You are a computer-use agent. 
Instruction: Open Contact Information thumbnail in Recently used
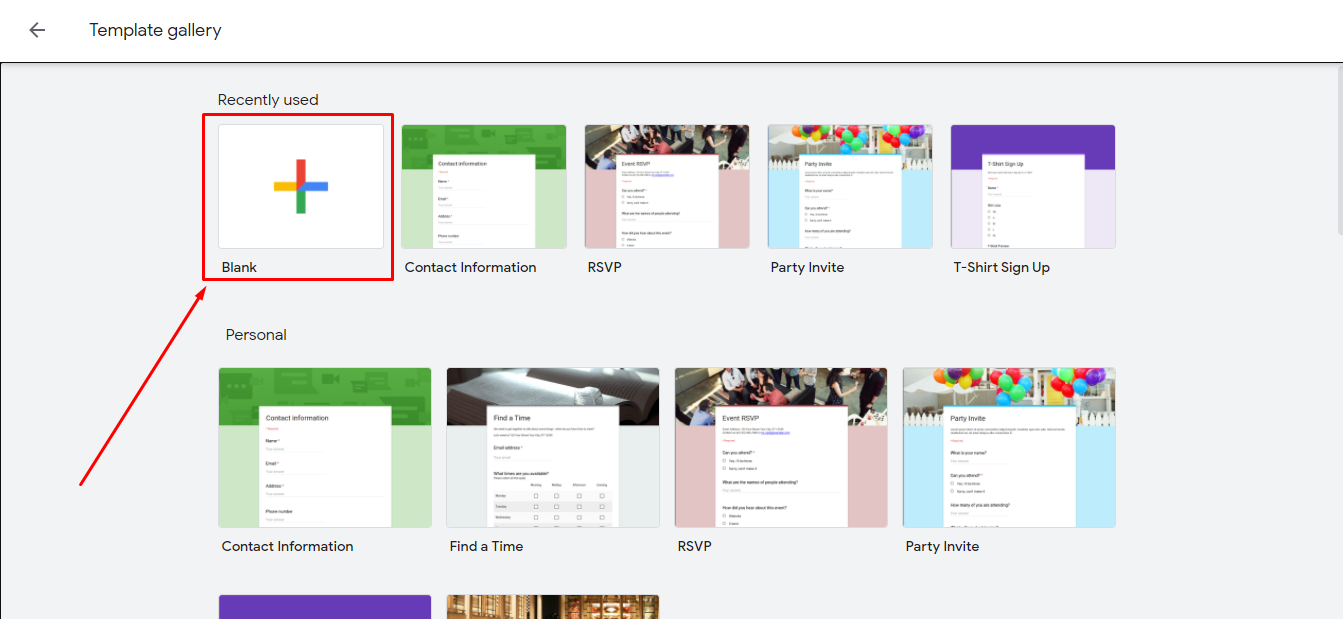point(484,186)
